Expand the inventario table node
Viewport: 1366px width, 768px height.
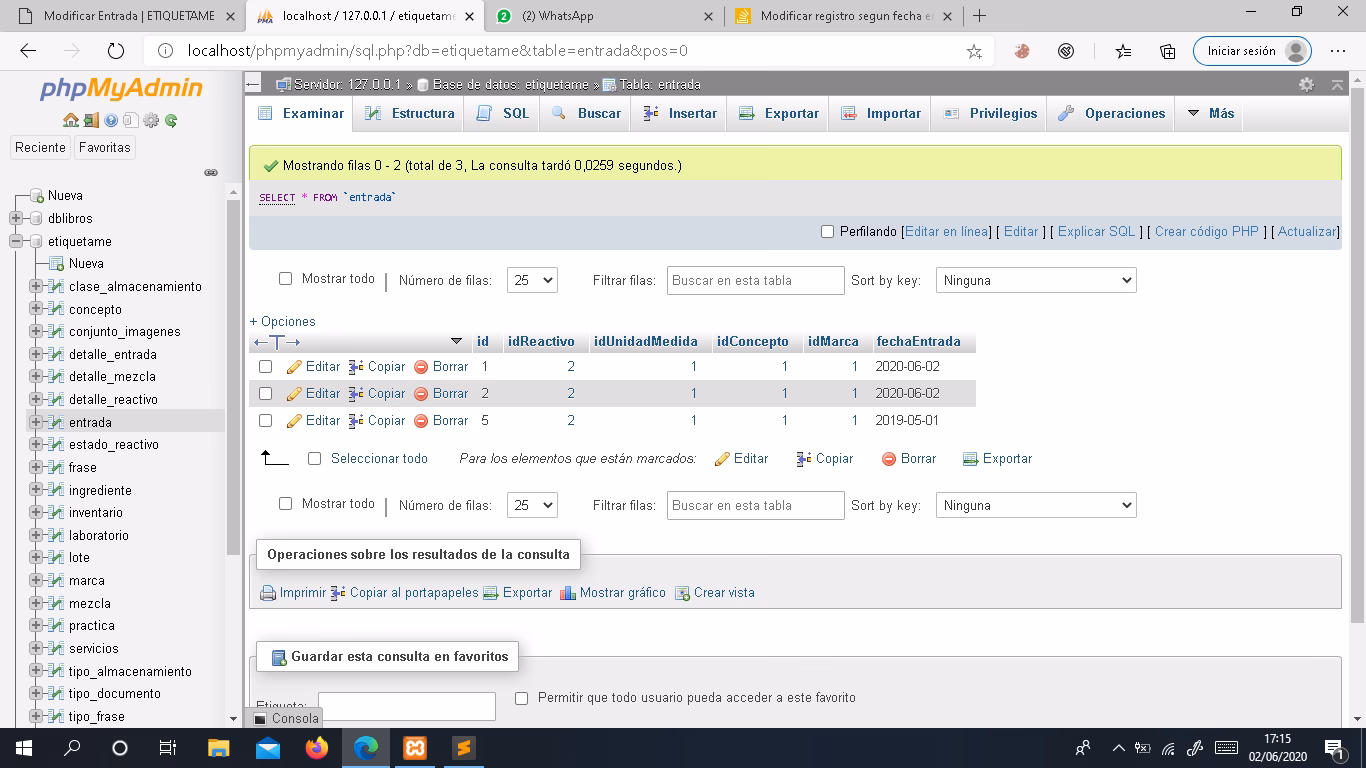(x=36, y=512)
